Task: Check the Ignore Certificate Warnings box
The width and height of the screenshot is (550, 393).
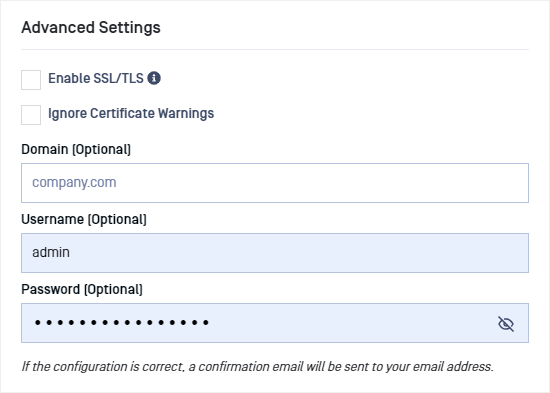Action: tap(31, 115)
